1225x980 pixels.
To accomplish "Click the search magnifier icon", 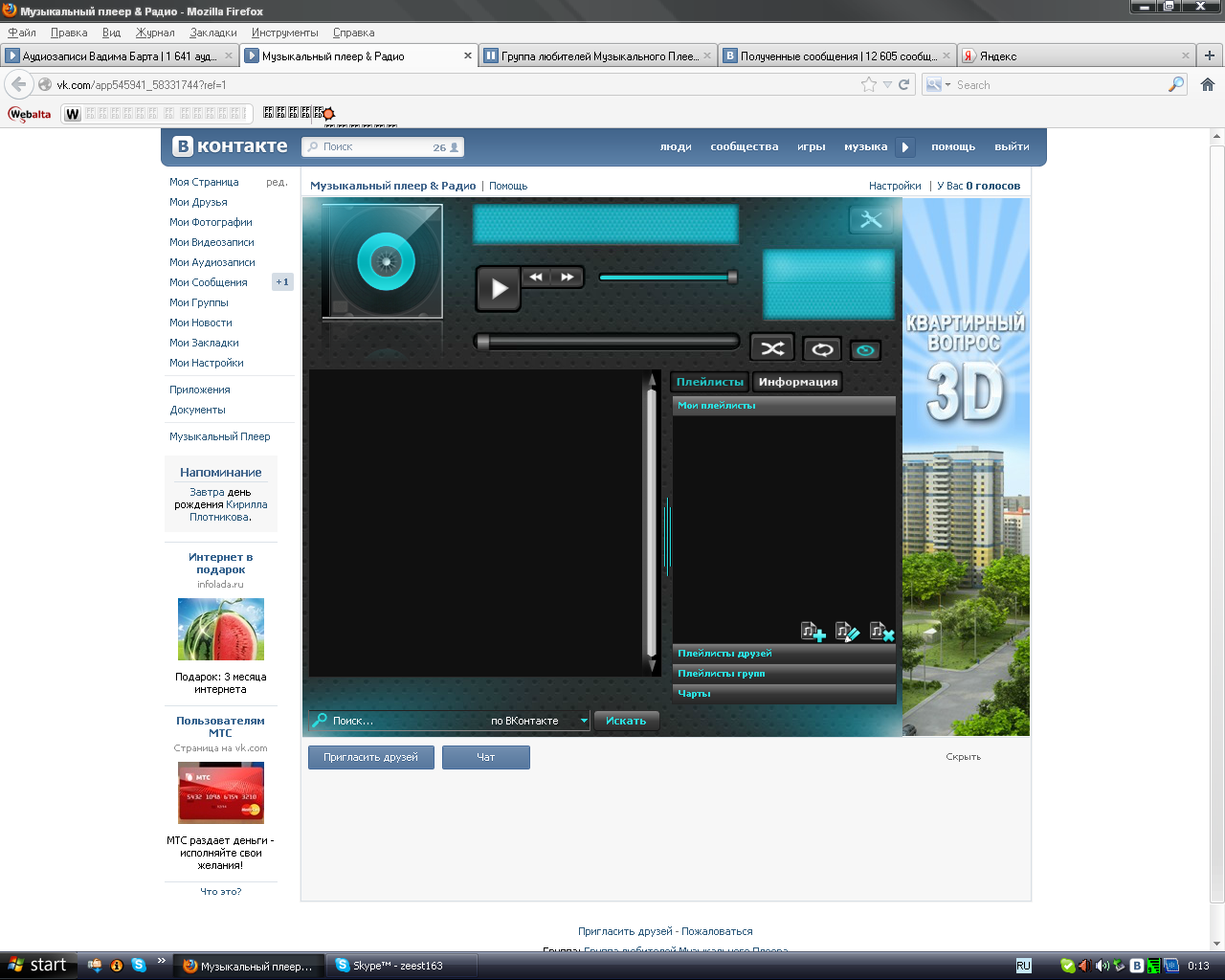I will coord(1176,84).
